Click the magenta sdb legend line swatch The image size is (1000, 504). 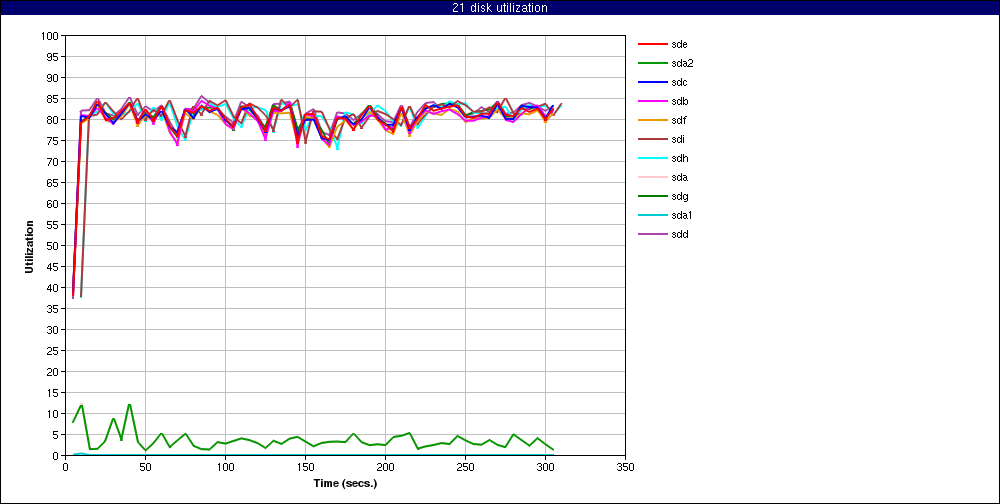pyautogui.click(x=651, y=101)
